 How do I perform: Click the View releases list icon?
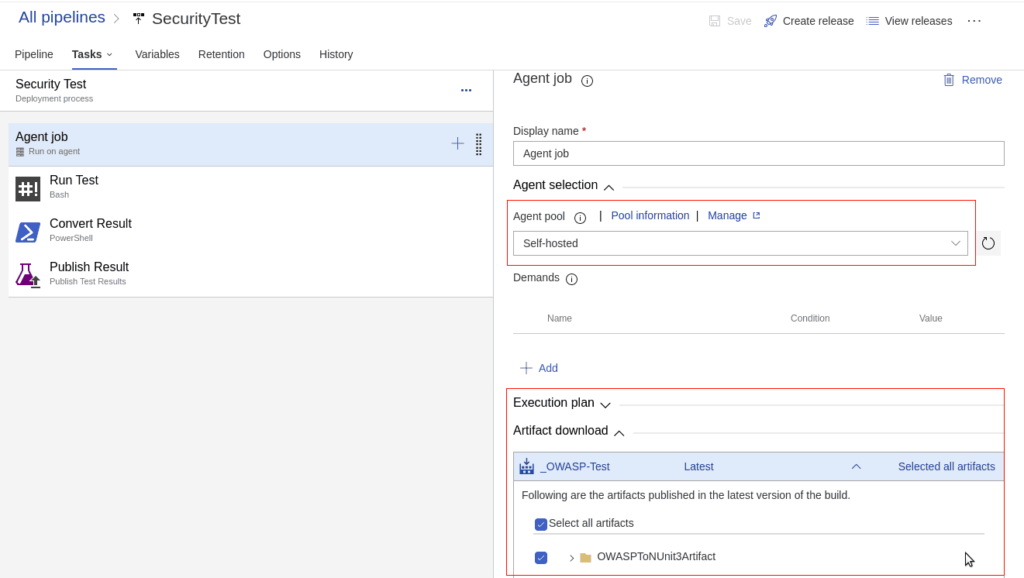[872, 21]
